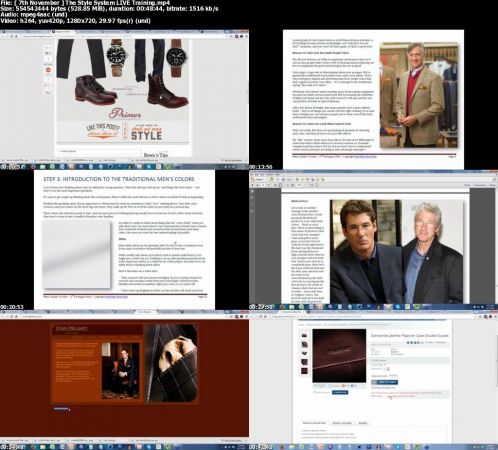Screen dimensions: 498x450
Task: Click the footer link on the Traditional Men's Colors page
Action: coord(116,296)
